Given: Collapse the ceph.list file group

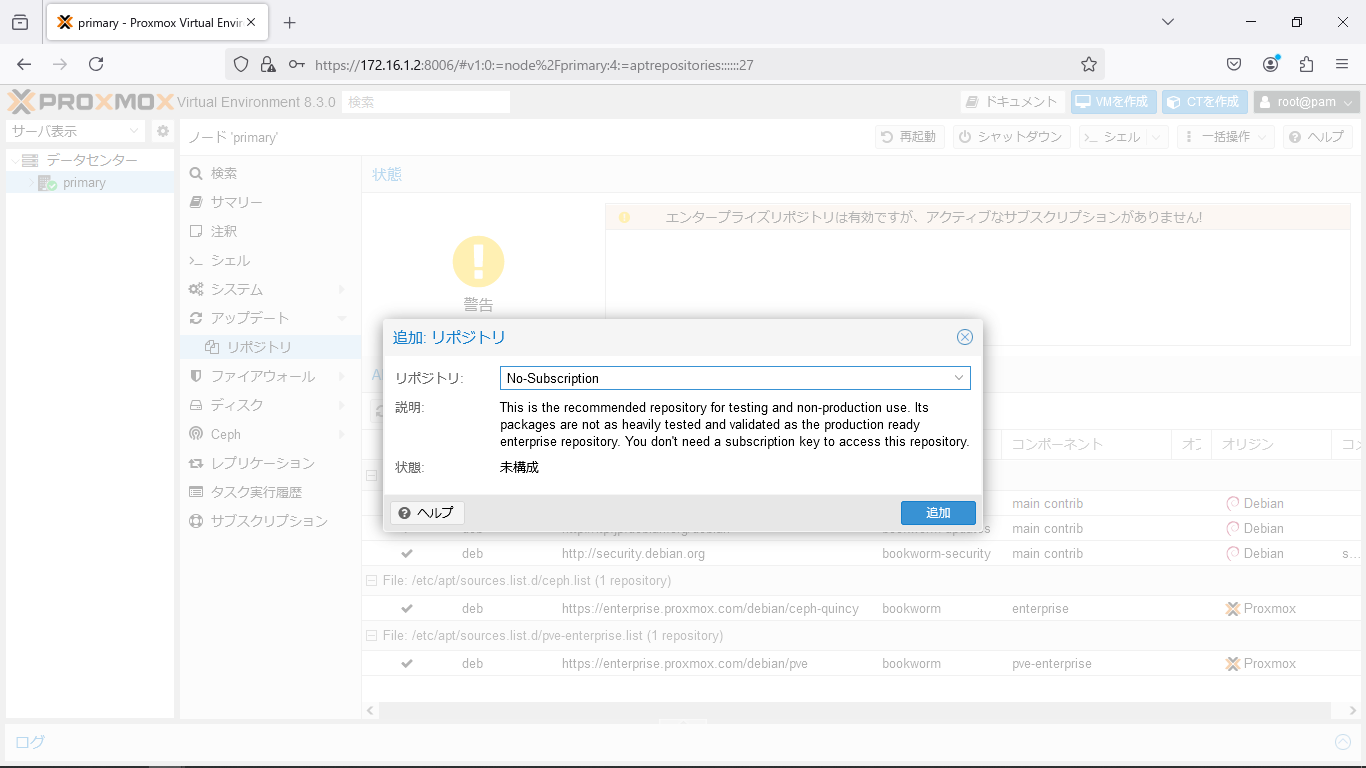Looking at the screenshot, I should [x=372, y=581].
